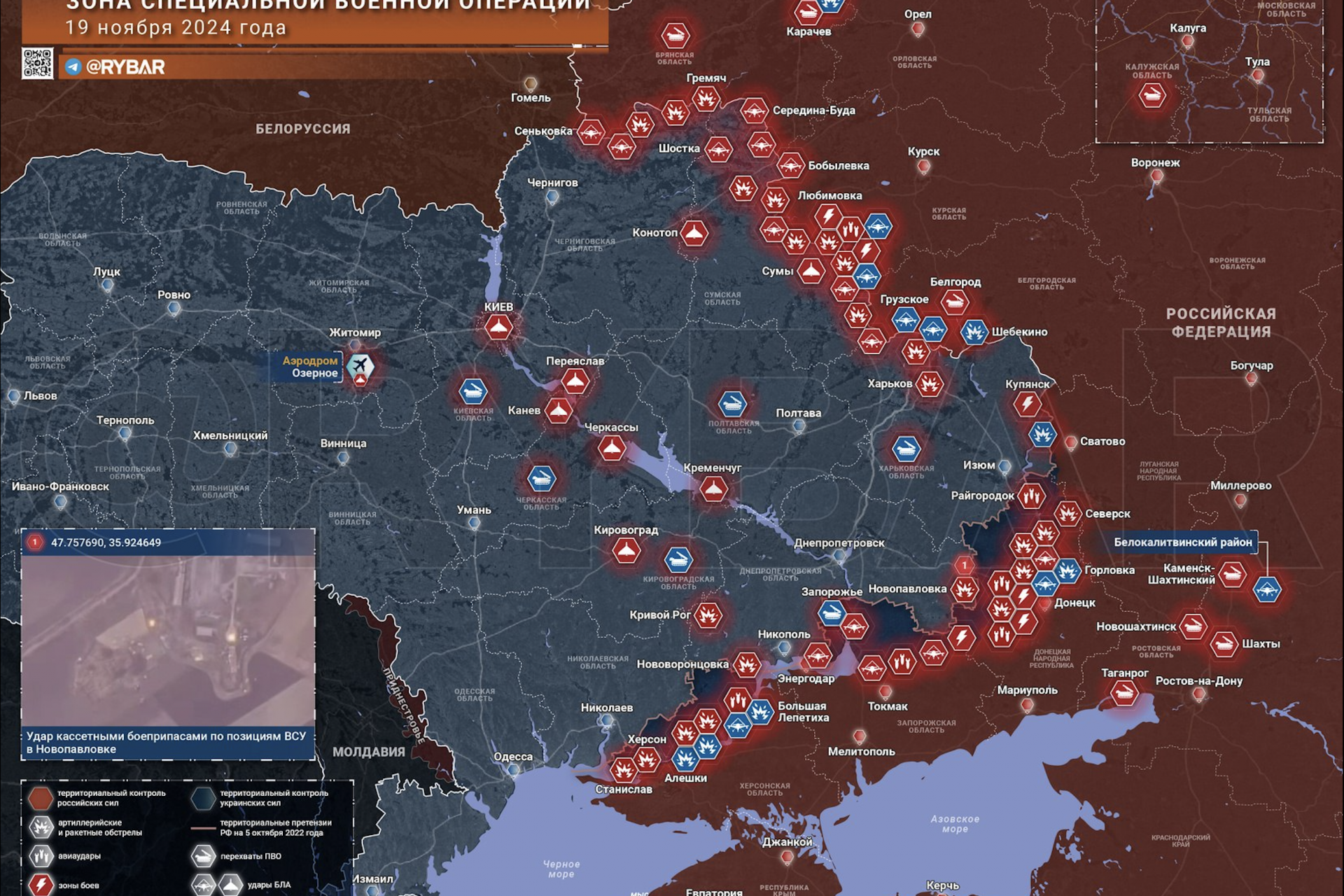Click numbered marker 1 near Новопавловка

coord(965,565)
